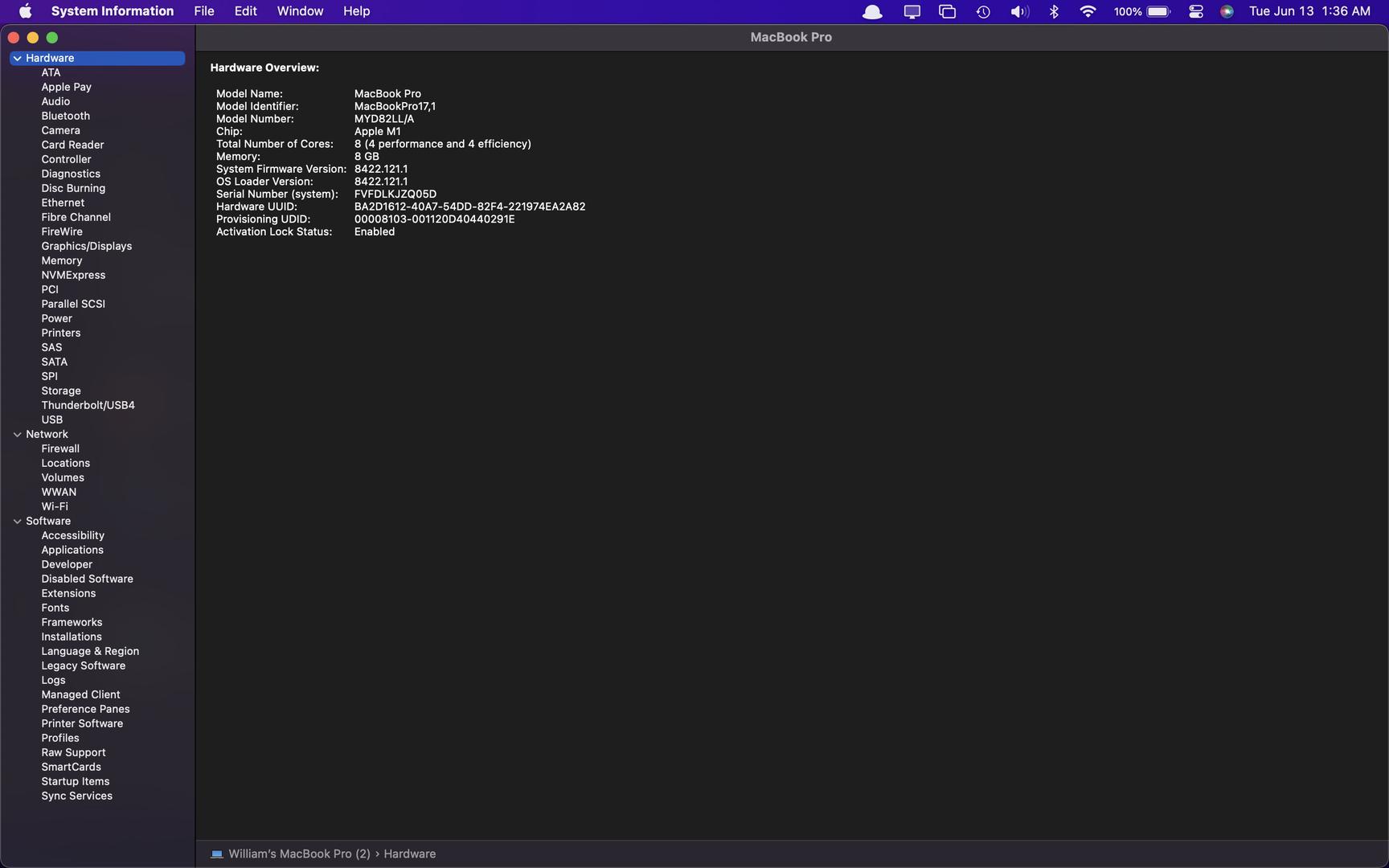
Task: Close the System Information window
Action: coord(14,38)
